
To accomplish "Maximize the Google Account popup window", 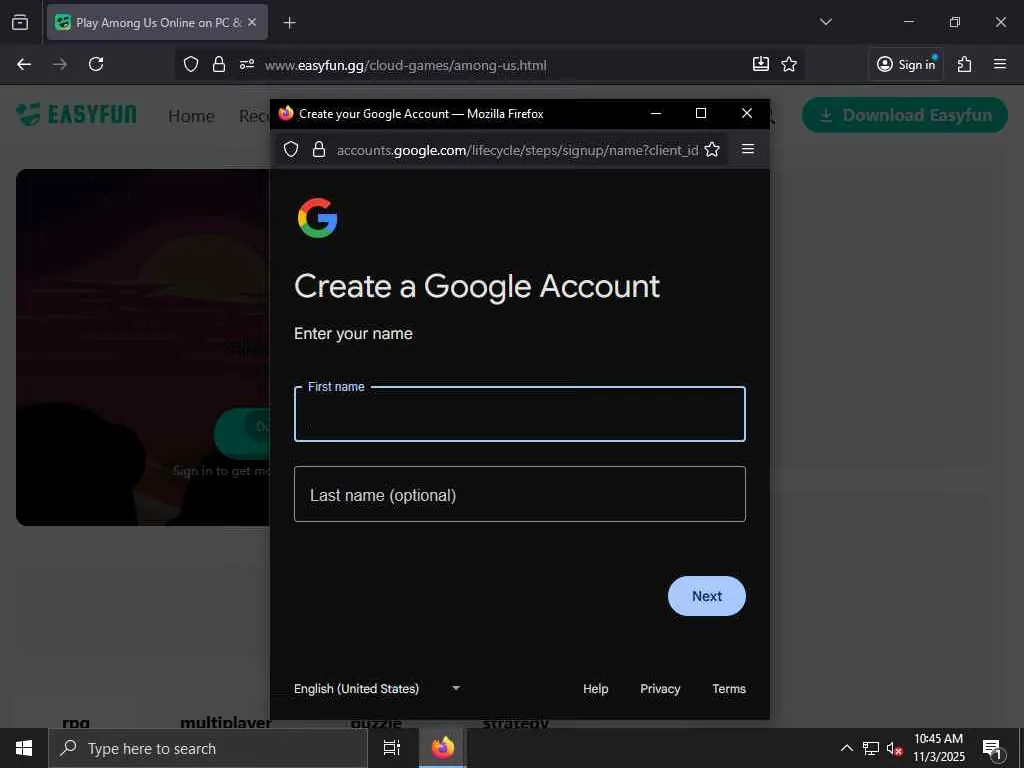I will click(701, 114).
